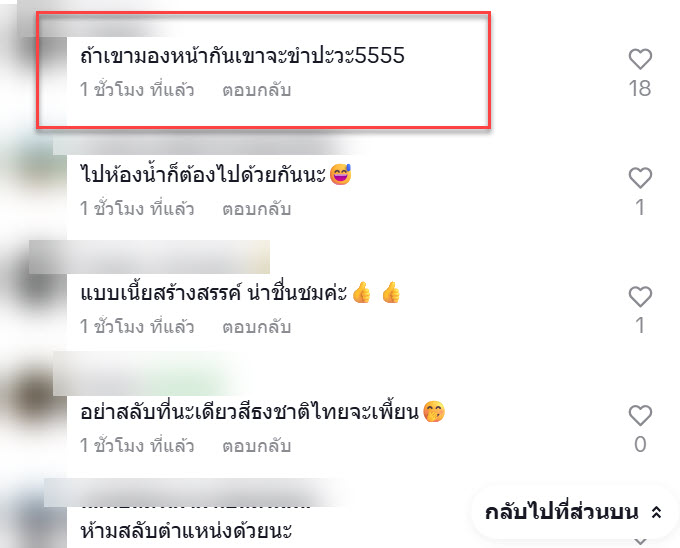This screenshot has width=680, height=548.
Task: Like the comment with 18 likes
Action: point(640,59)
